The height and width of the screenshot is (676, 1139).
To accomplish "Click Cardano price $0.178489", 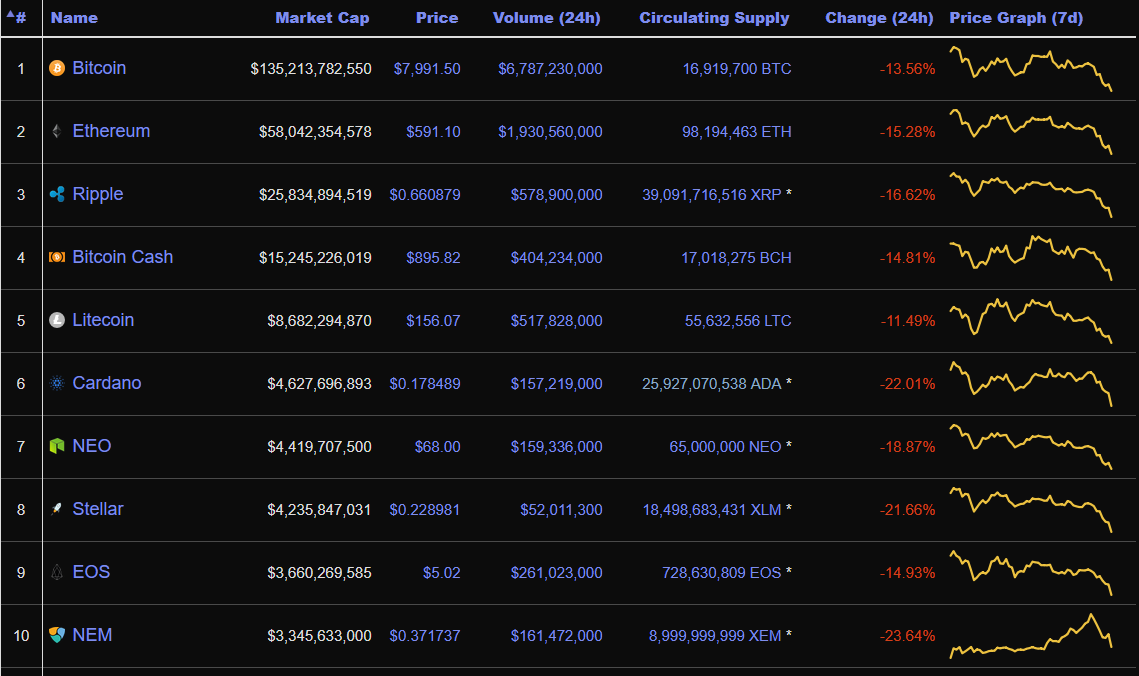I will click(425, 383).
